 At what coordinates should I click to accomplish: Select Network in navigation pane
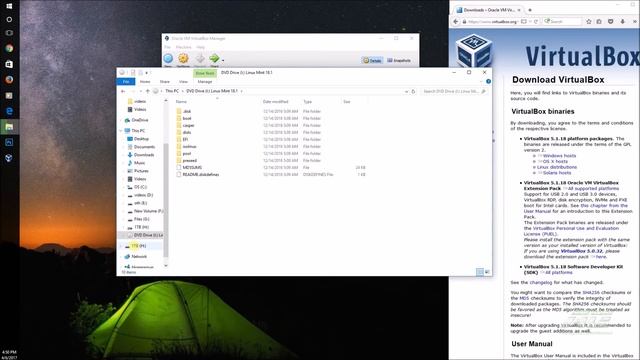click(139, 256)
